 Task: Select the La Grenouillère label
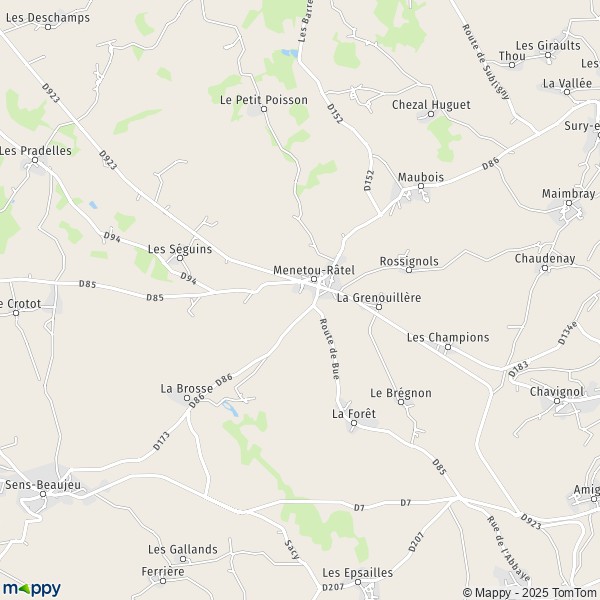pos(379,297)
